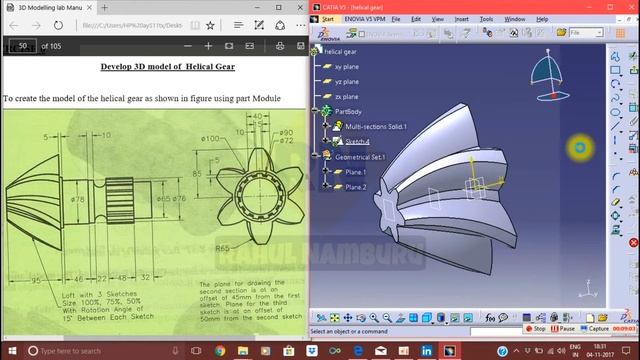The width and height of the screenshot is (640, 360).
Task: Click the compass in the CATIA viewport
Action: 549,75
